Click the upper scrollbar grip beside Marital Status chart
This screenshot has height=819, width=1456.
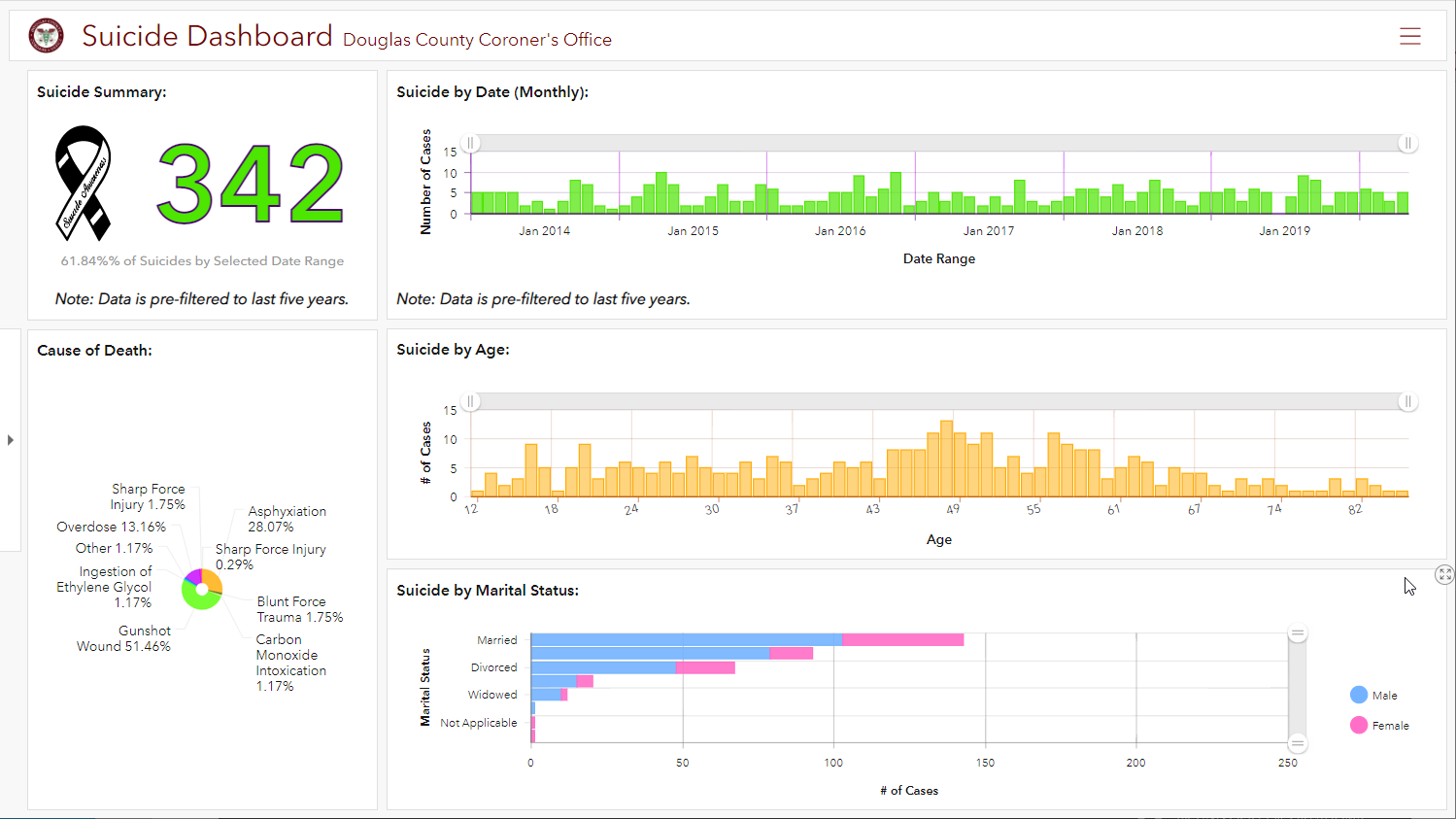click(x=1297, y=631)
